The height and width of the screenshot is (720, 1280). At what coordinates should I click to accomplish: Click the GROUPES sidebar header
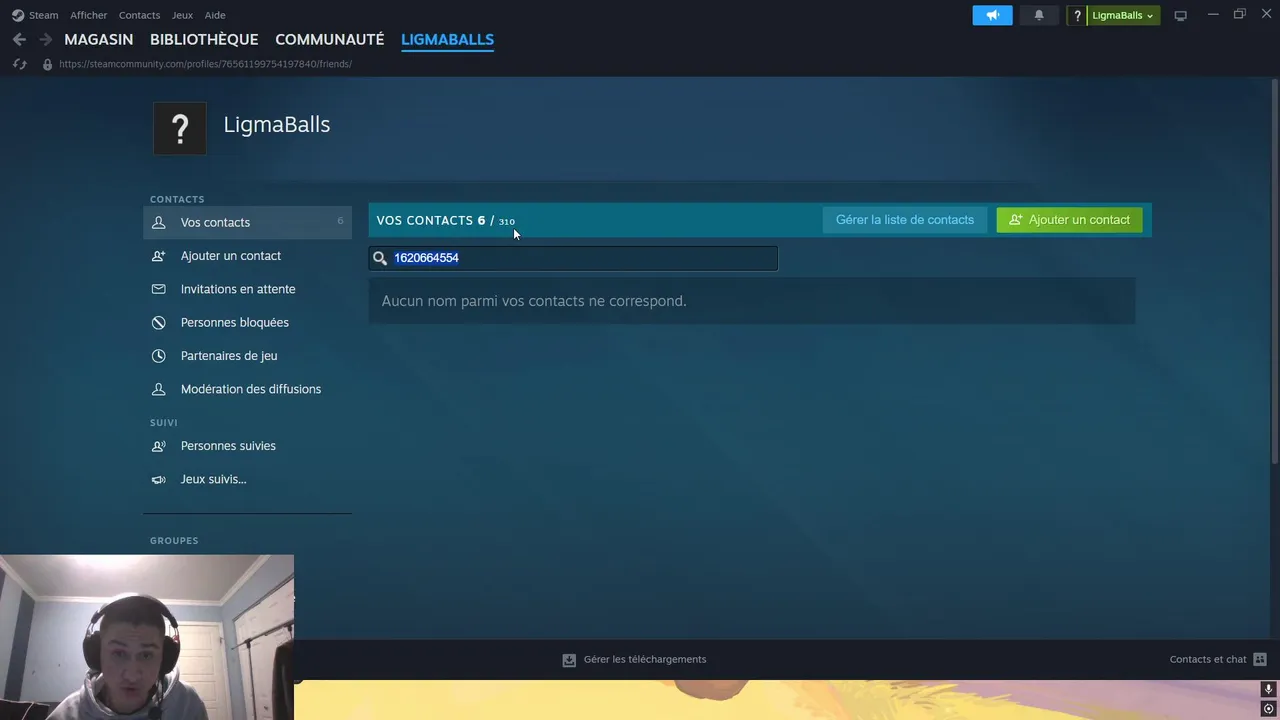pyautogui.click(x=174, y=541)
